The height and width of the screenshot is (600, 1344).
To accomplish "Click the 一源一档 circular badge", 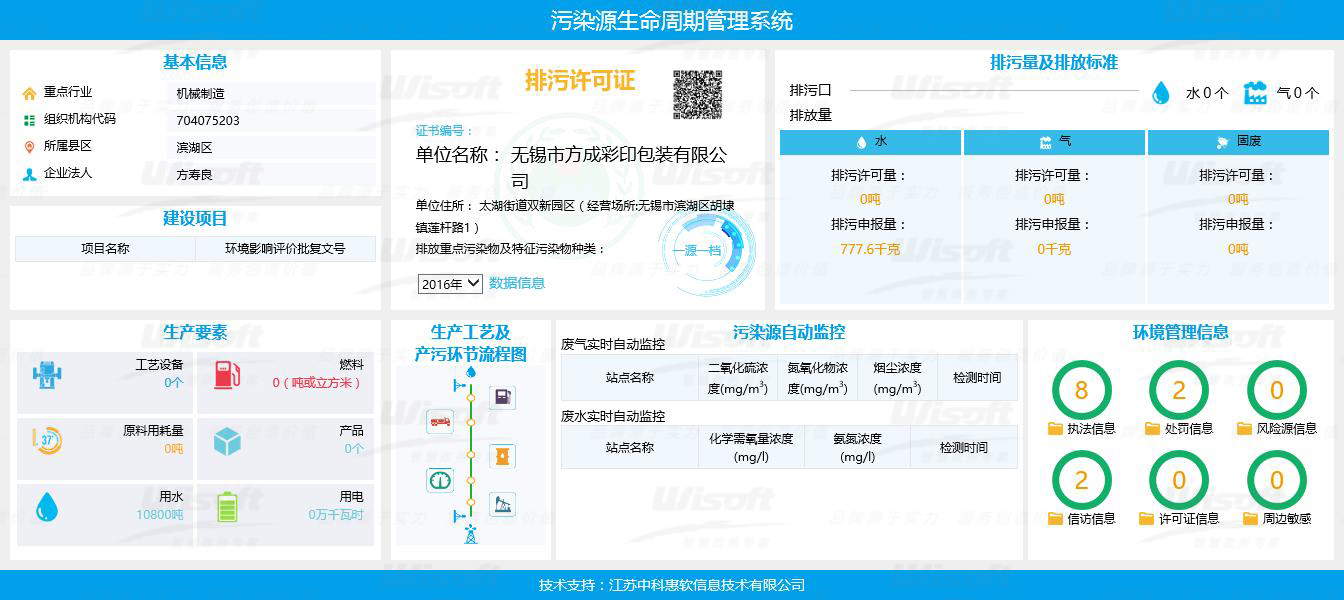I will tap(697, 250).
